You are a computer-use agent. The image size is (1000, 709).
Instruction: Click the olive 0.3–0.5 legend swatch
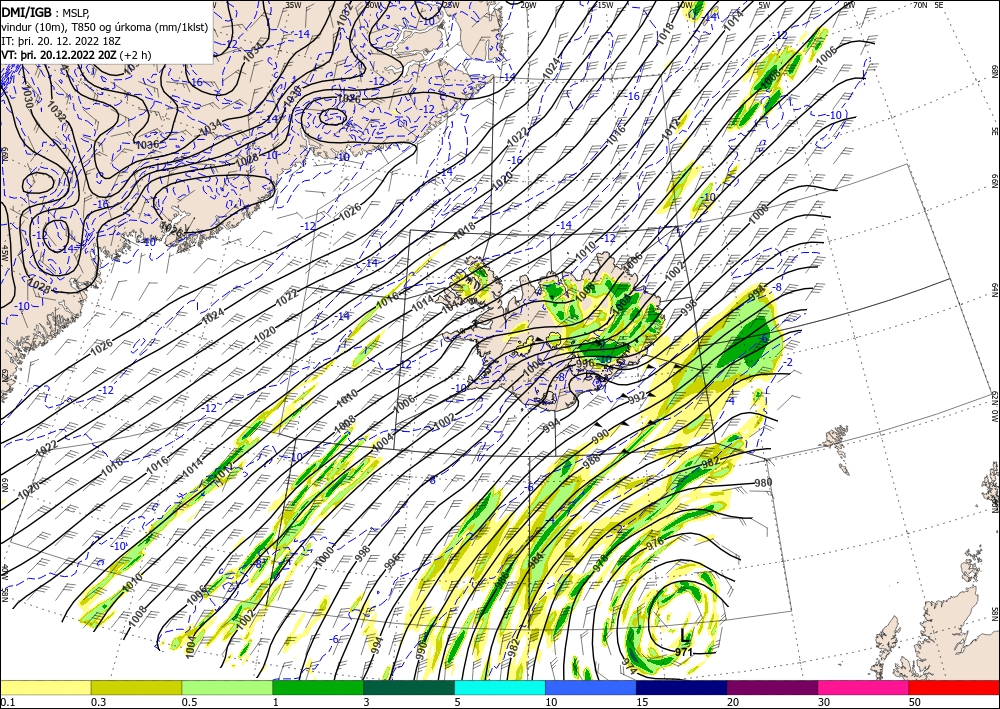136,687
